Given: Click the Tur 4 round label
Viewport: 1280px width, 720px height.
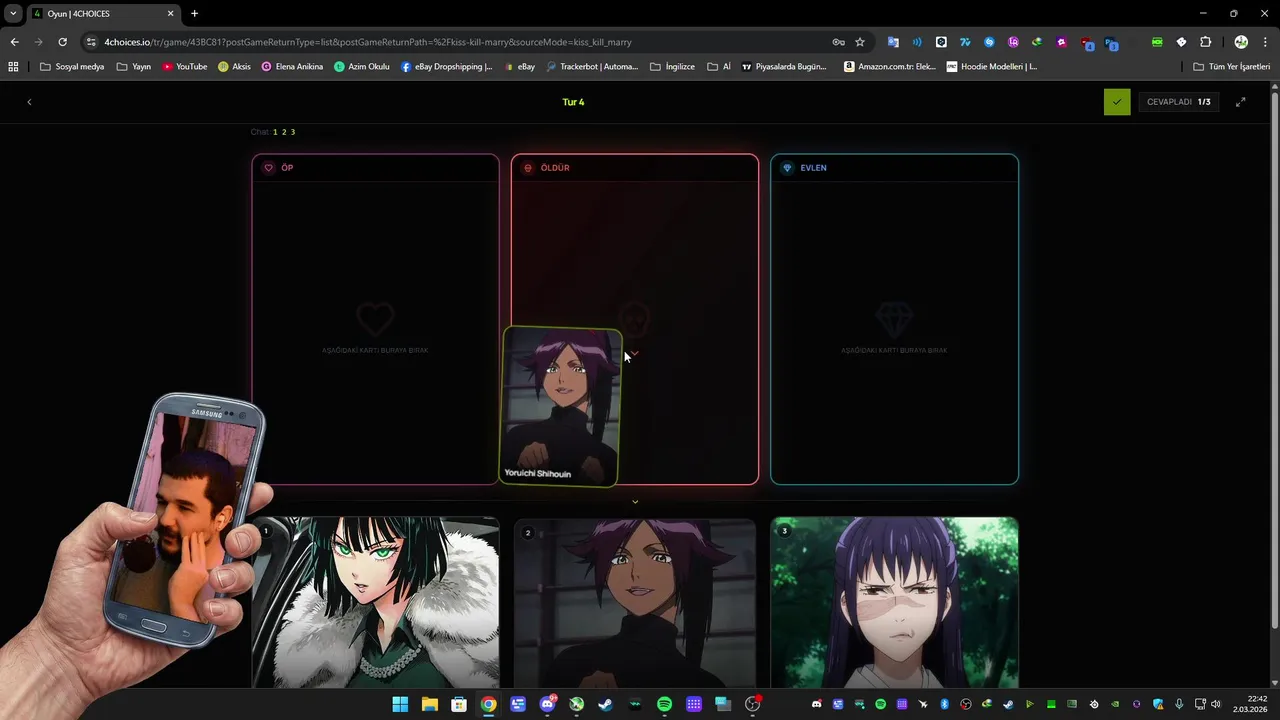Looking at the screenshot, I should tap(573, 102).
